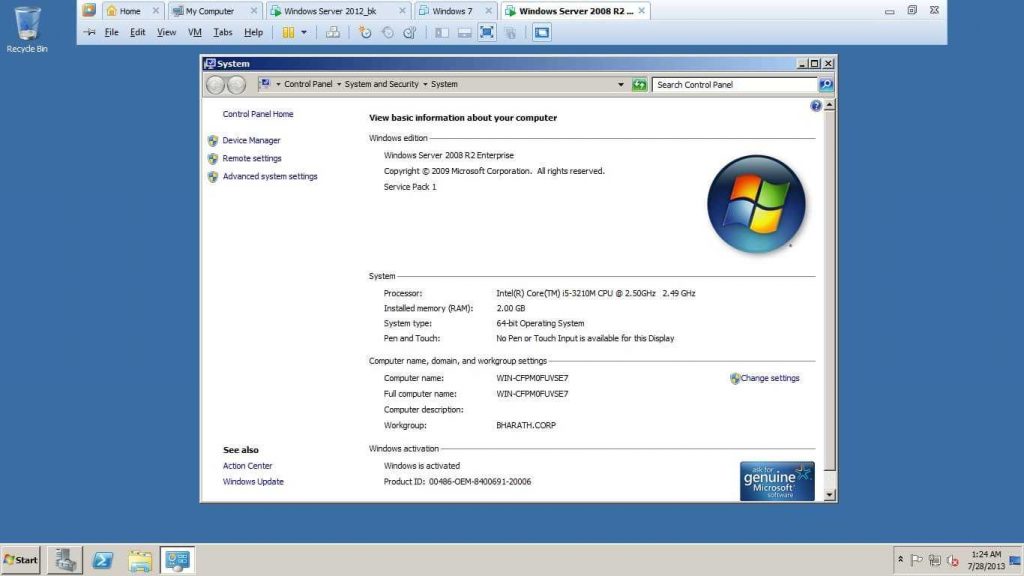Click the yellow Suspend VM icon
This screenshot has height=576, width=1024.
pyautogui.click(x=288, y=32)
